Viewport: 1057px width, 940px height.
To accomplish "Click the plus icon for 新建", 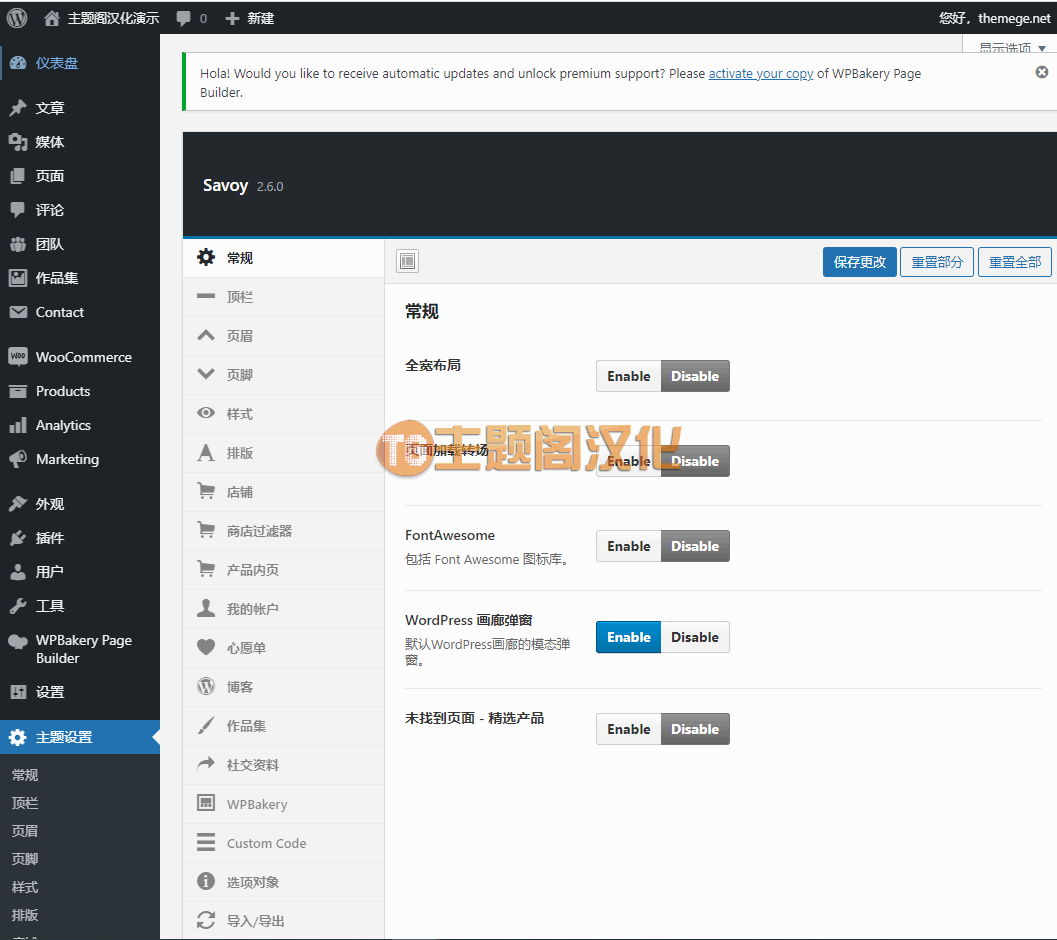I will 233,18.
